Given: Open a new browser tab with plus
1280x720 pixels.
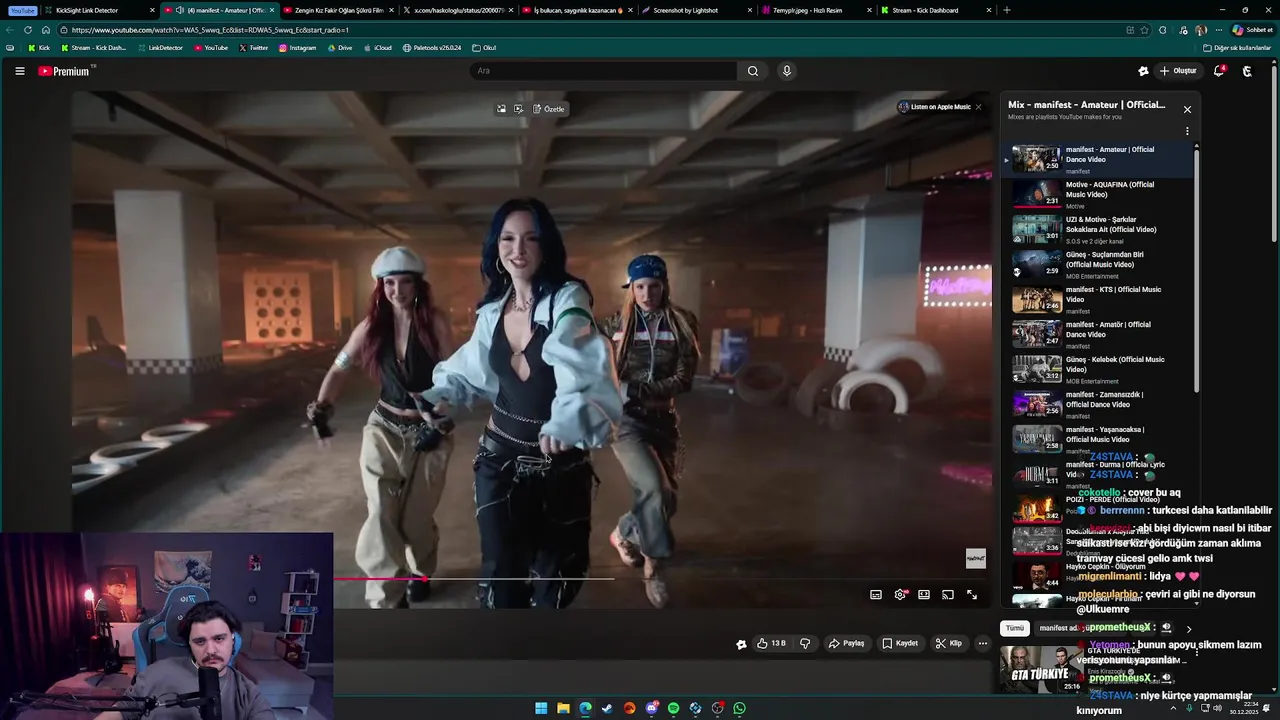Looking at the screenshot, I should click(x=1007, y=10).
